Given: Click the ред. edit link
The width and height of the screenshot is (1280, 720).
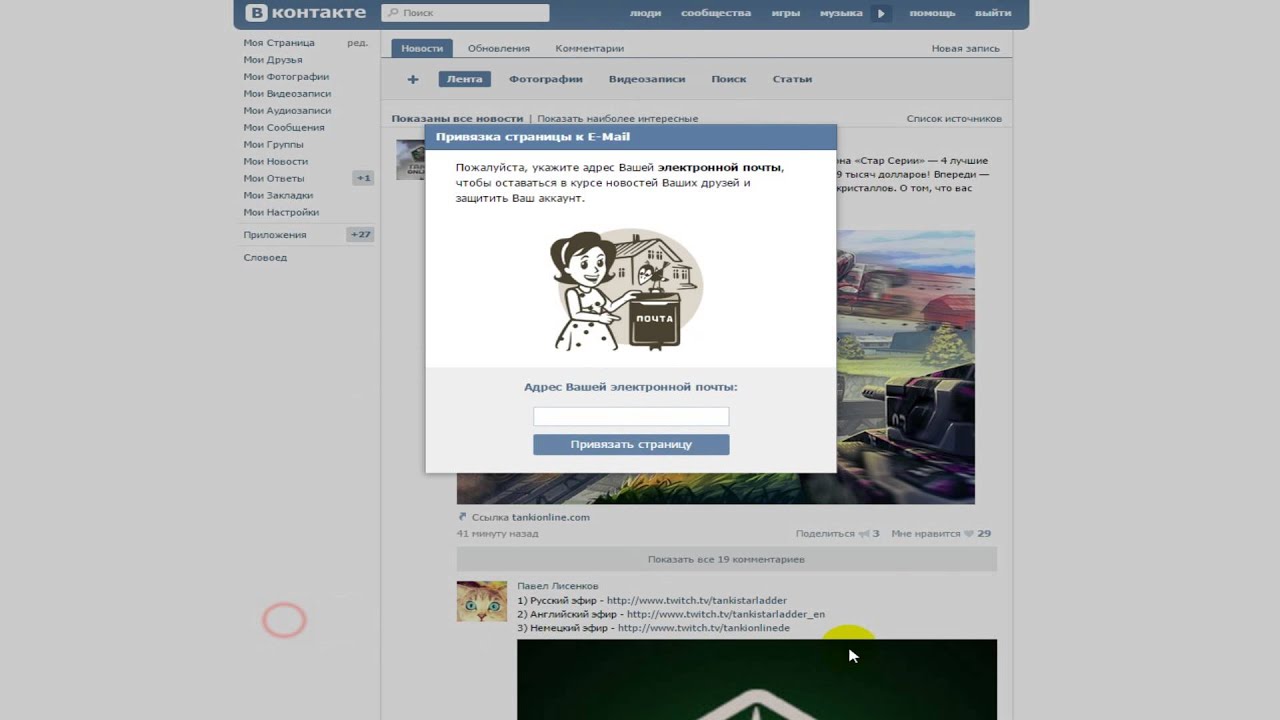Looking at the screenshot, I should tap(357, 43).
